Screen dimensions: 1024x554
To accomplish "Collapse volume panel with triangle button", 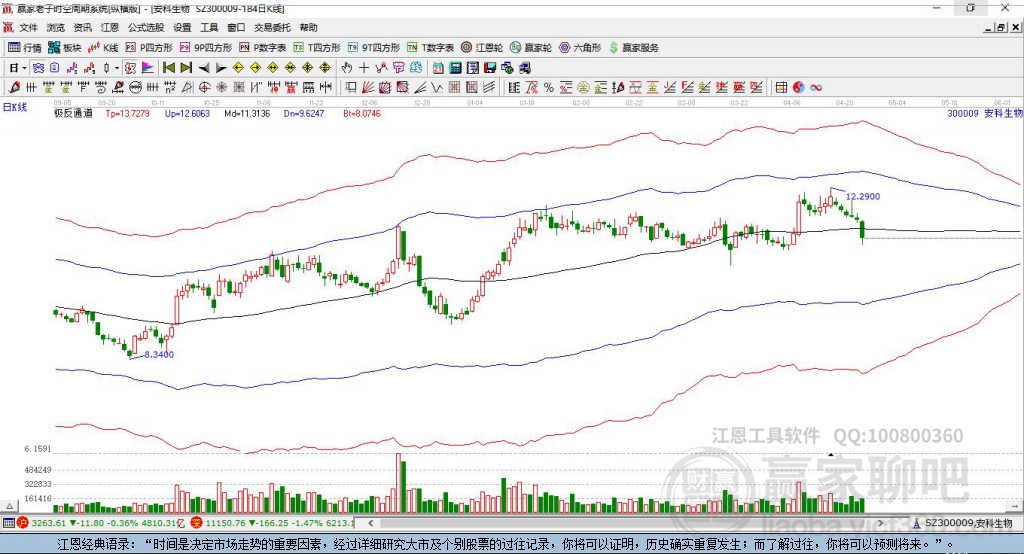I will tap(9, 506).
